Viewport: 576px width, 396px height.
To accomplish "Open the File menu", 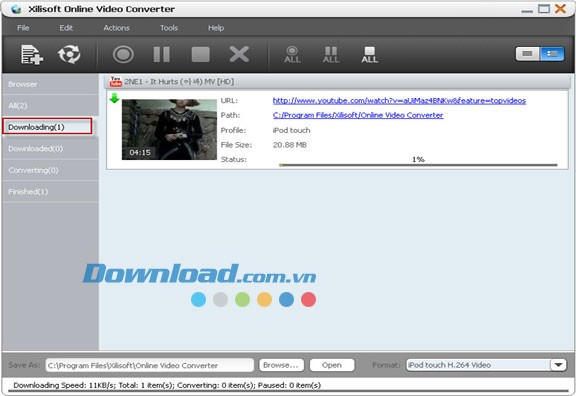I will [23, 28].
